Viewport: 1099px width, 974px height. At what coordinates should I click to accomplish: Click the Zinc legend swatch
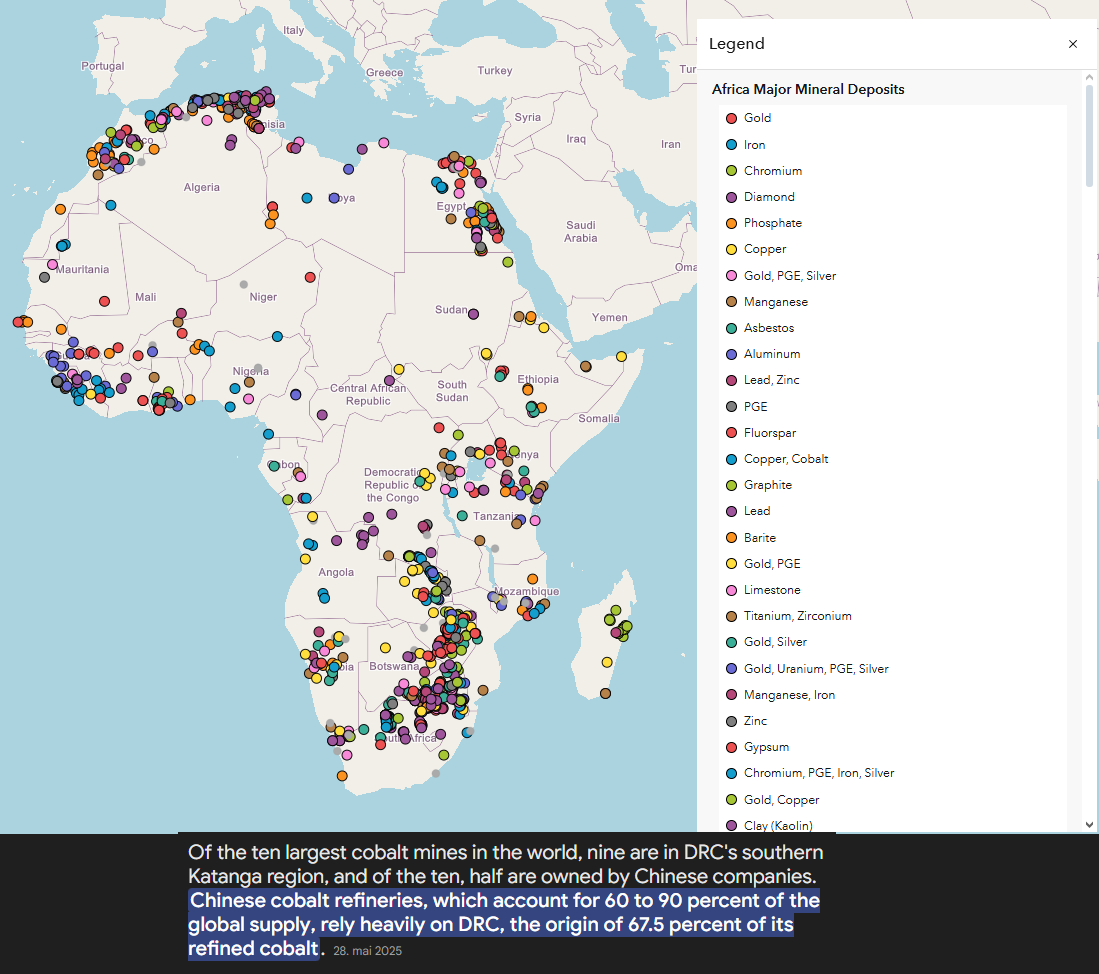[731, 721]
